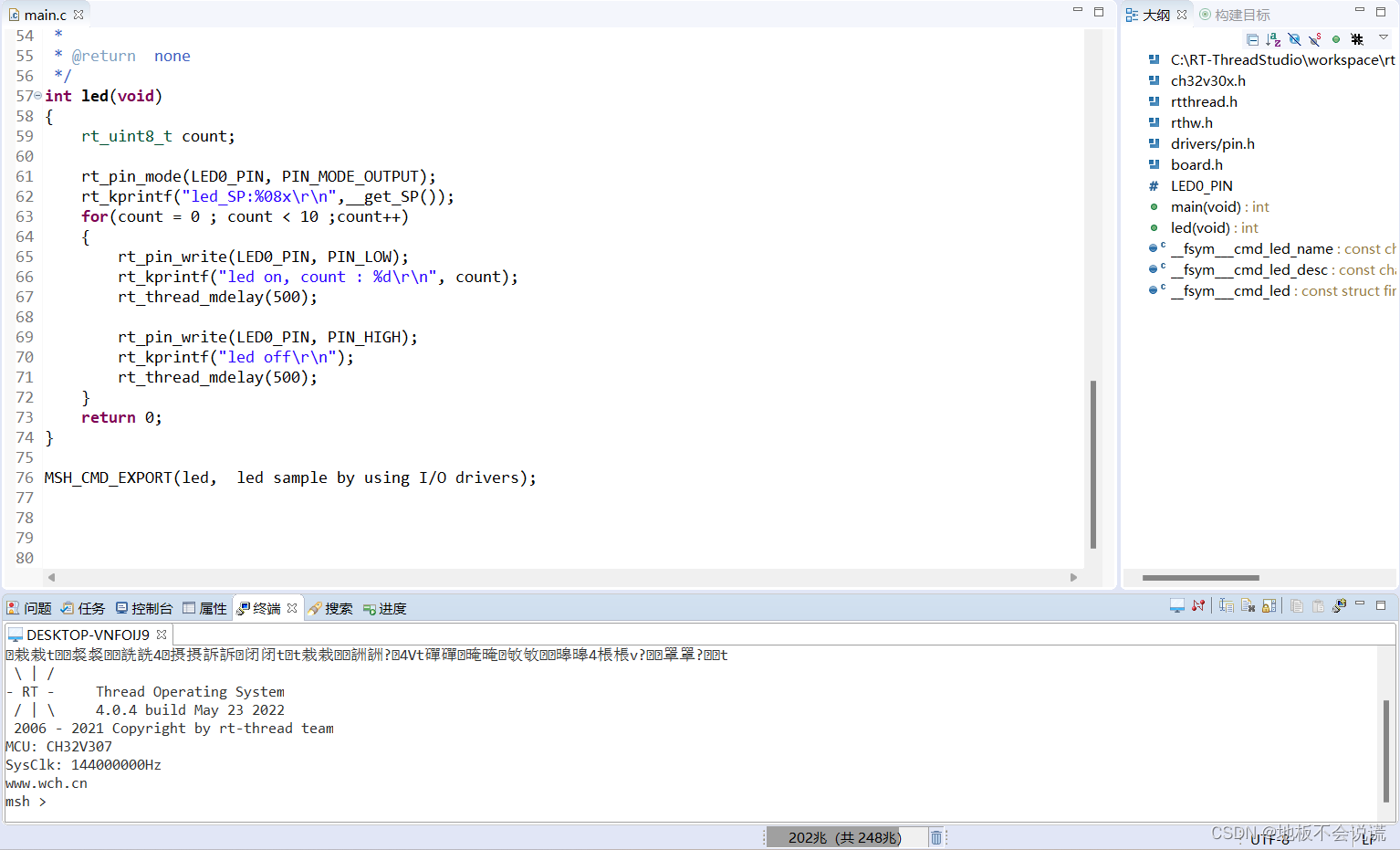Click the heap memory status bar
The height and width of the screenshot is (850, 1400).
845,837
